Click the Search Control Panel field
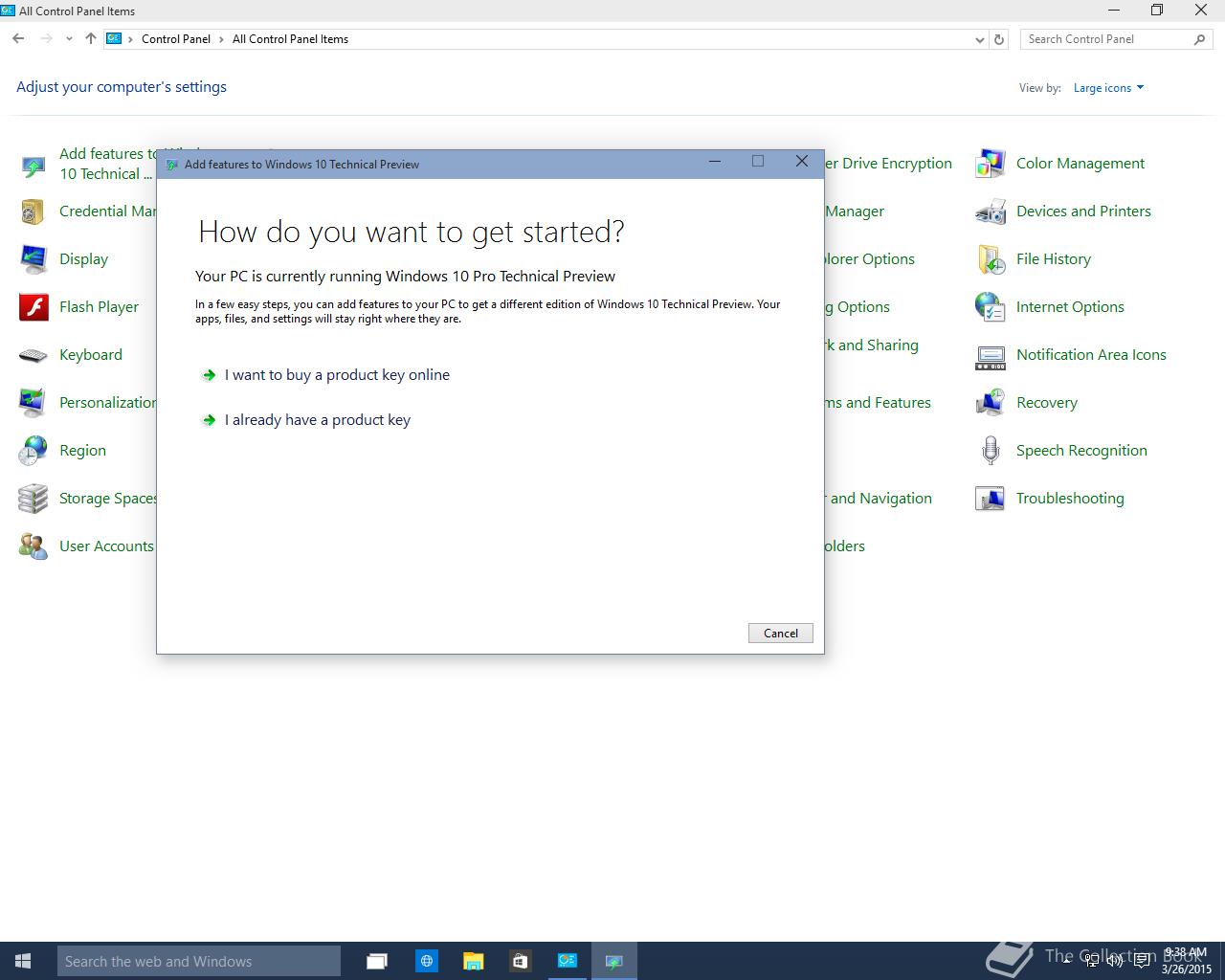Screen dimensions: 1225x980 [1117, 39]
